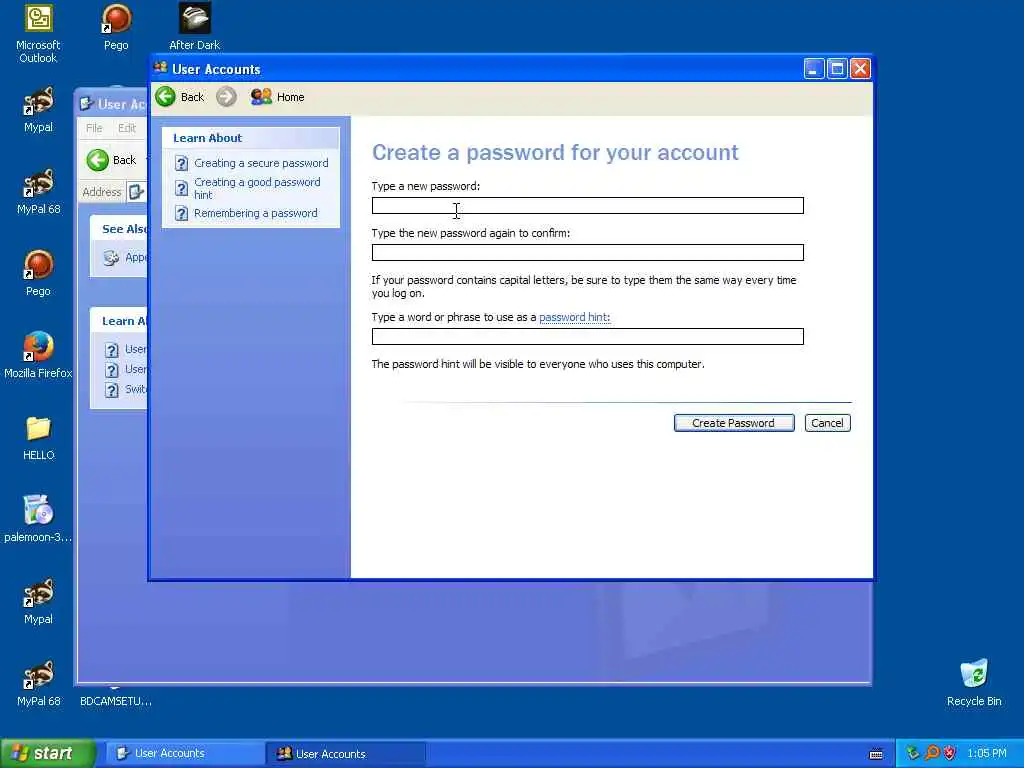Open Creating a secure password topic
The width and height of the screenshot is (1024, 768).
(261, 163)
